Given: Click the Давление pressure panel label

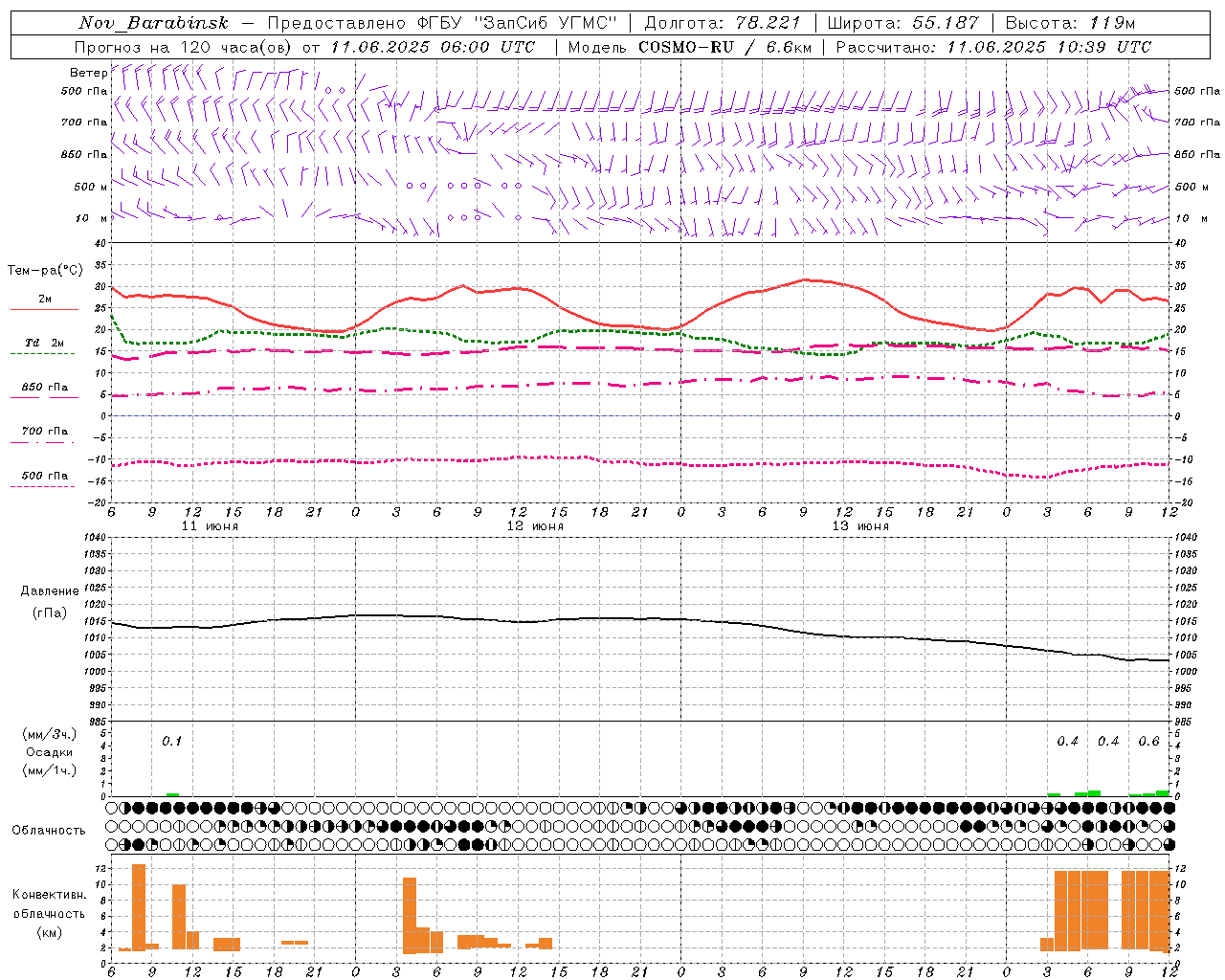Looking at the screenshot, I should (50, 591).
